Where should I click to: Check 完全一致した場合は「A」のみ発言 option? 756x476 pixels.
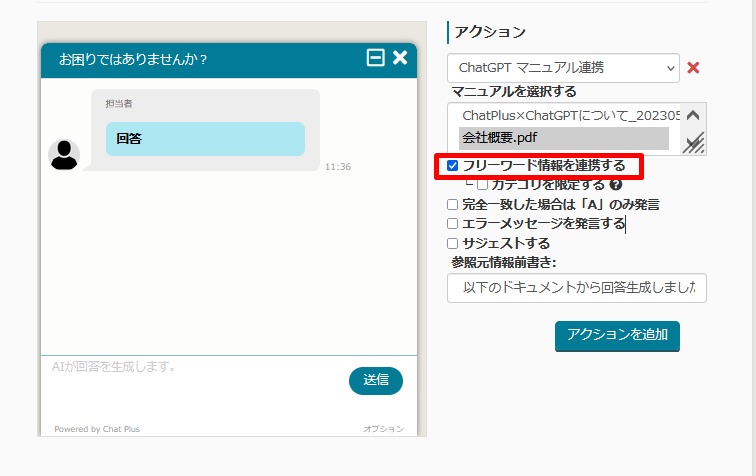tap(453, 204)
